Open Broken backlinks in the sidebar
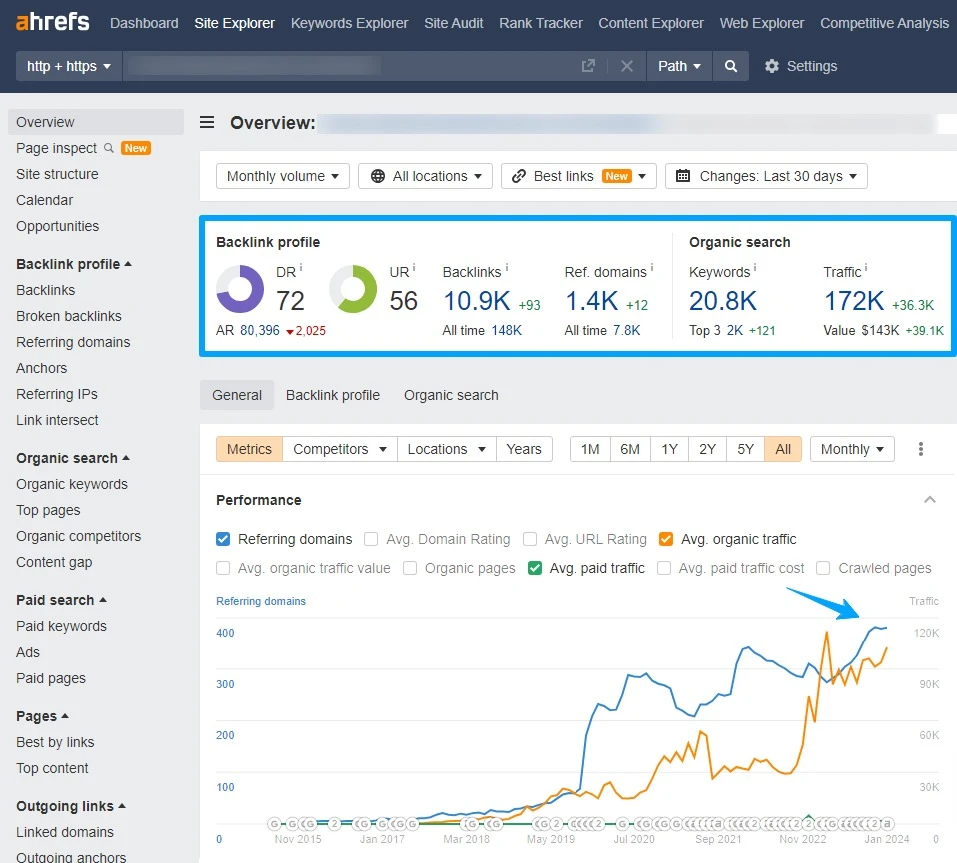Screen dimensions: 957x863 (69, 316)
